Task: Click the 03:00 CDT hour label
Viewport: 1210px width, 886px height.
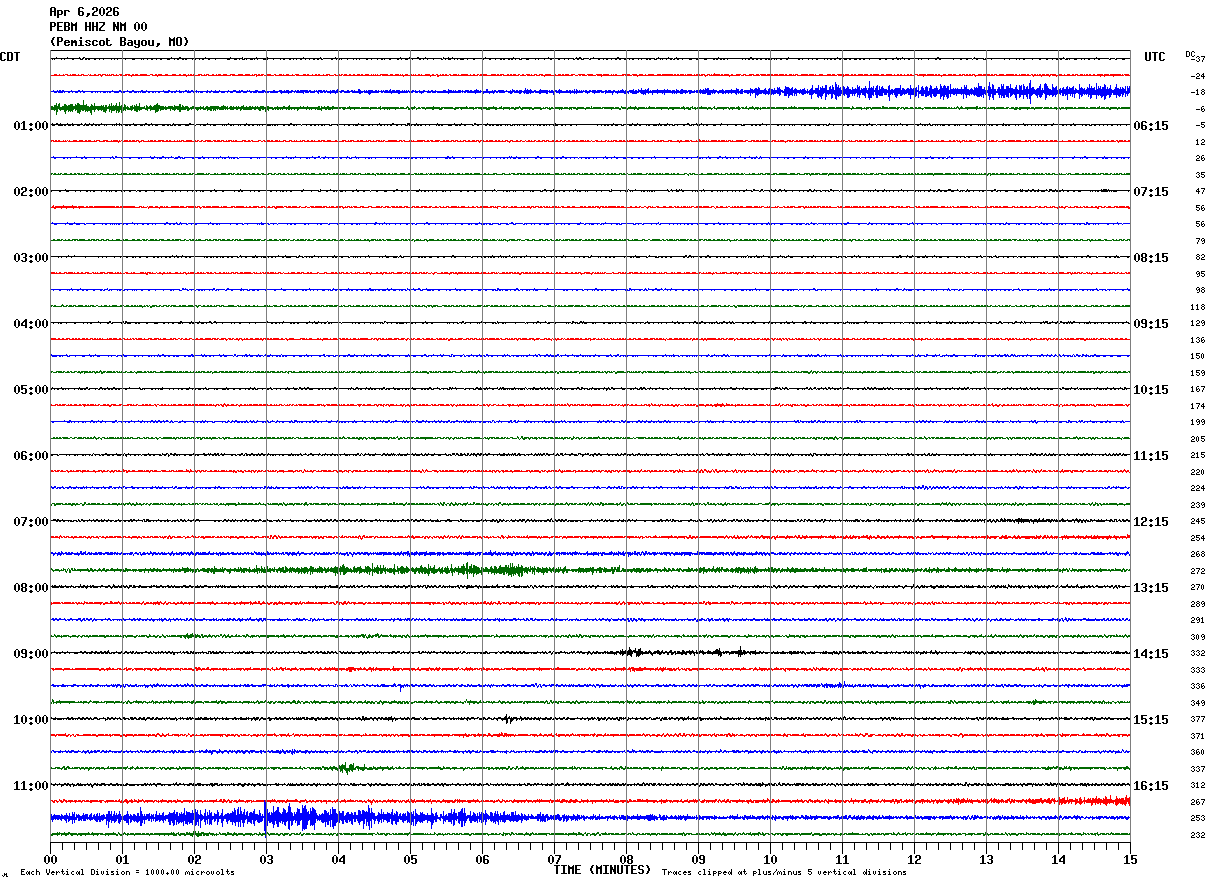Action: coord(31,258)
